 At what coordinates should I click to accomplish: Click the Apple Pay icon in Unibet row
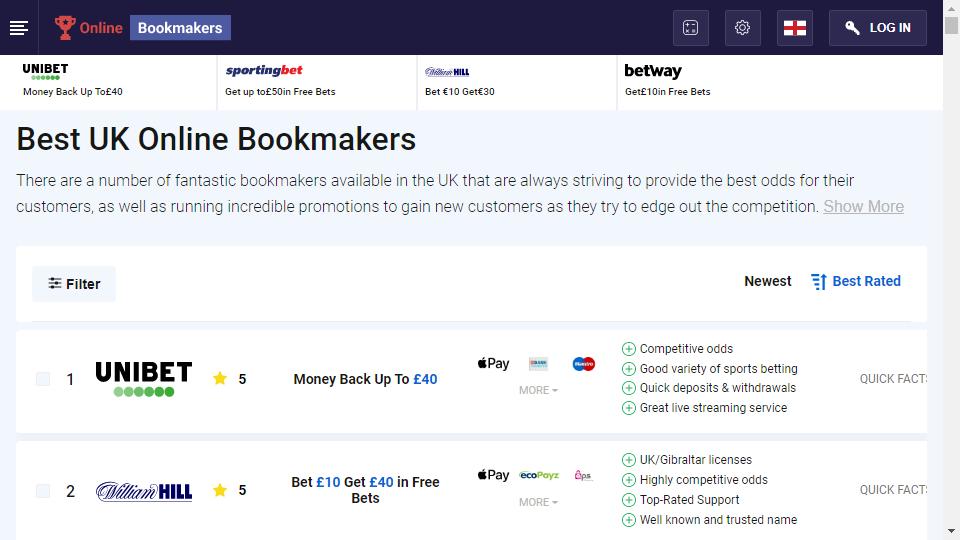click(493, 364)
